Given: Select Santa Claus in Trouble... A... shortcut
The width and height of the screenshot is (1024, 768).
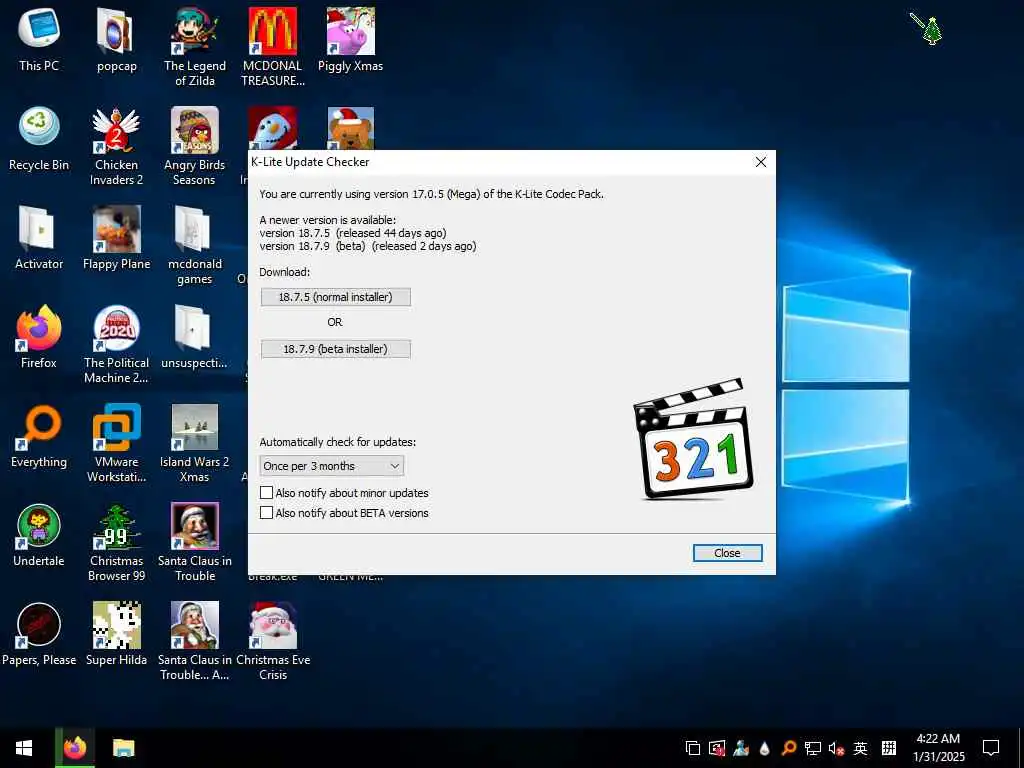Looking at the screenshot, I should pyautogui.click(x=195, y=642).
